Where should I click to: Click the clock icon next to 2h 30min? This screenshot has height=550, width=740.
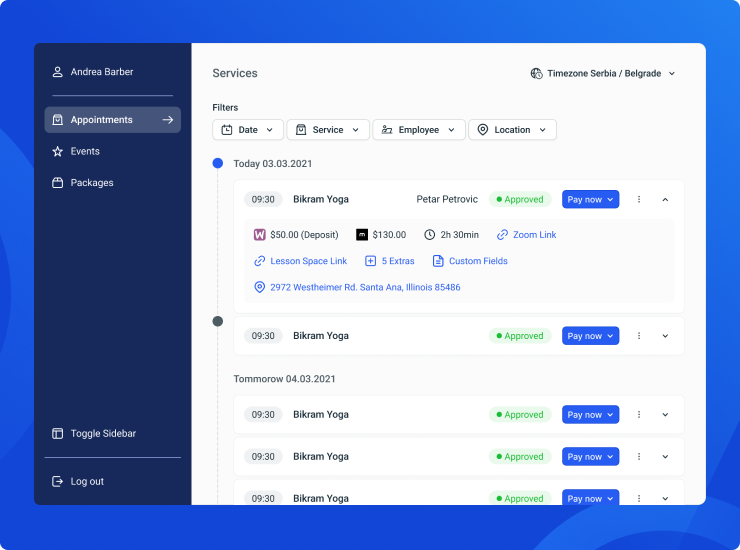click(430, 235)
